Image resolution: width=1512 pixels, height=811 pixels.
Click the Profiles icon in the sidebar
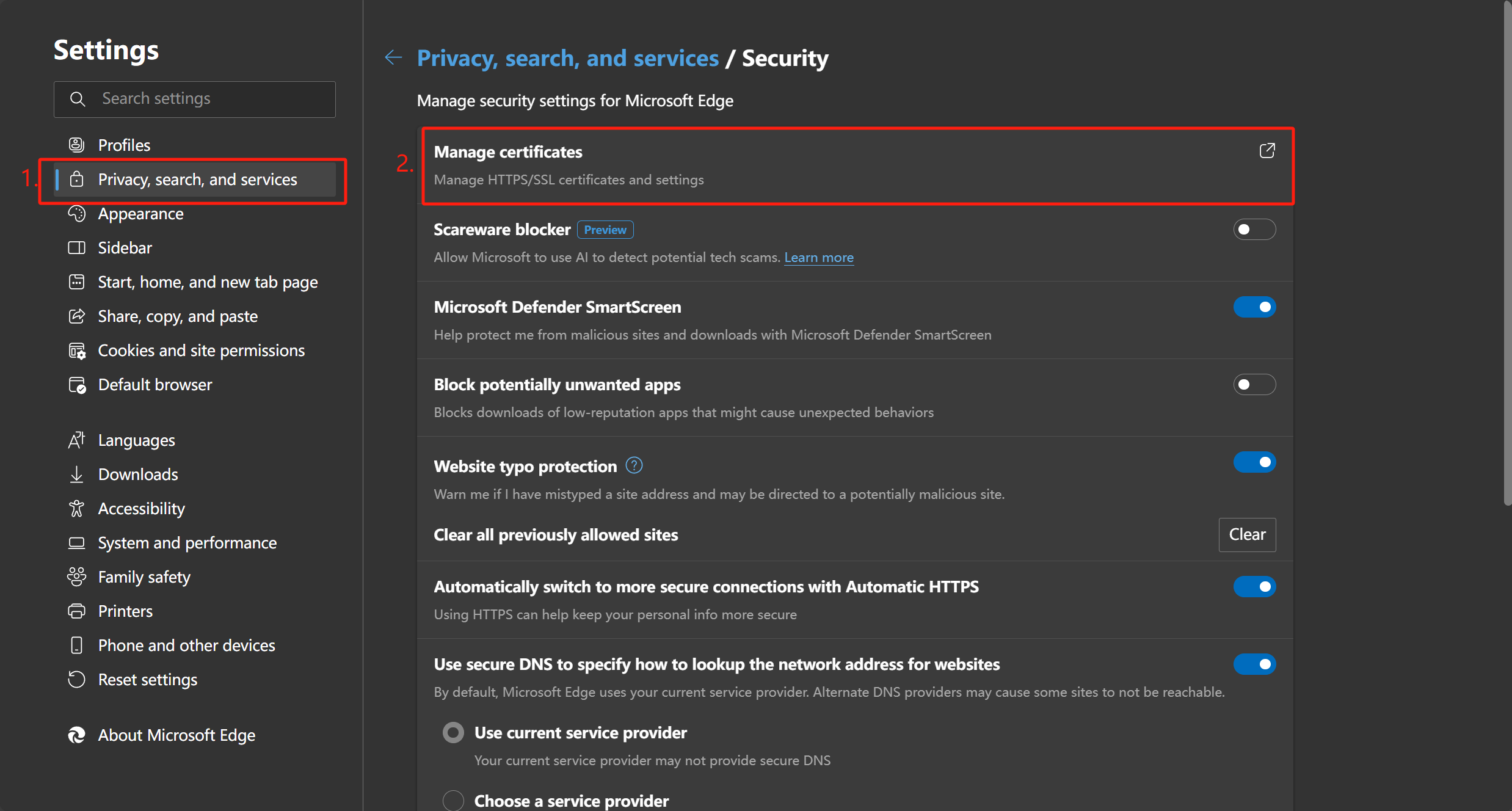tap(76, 145)
